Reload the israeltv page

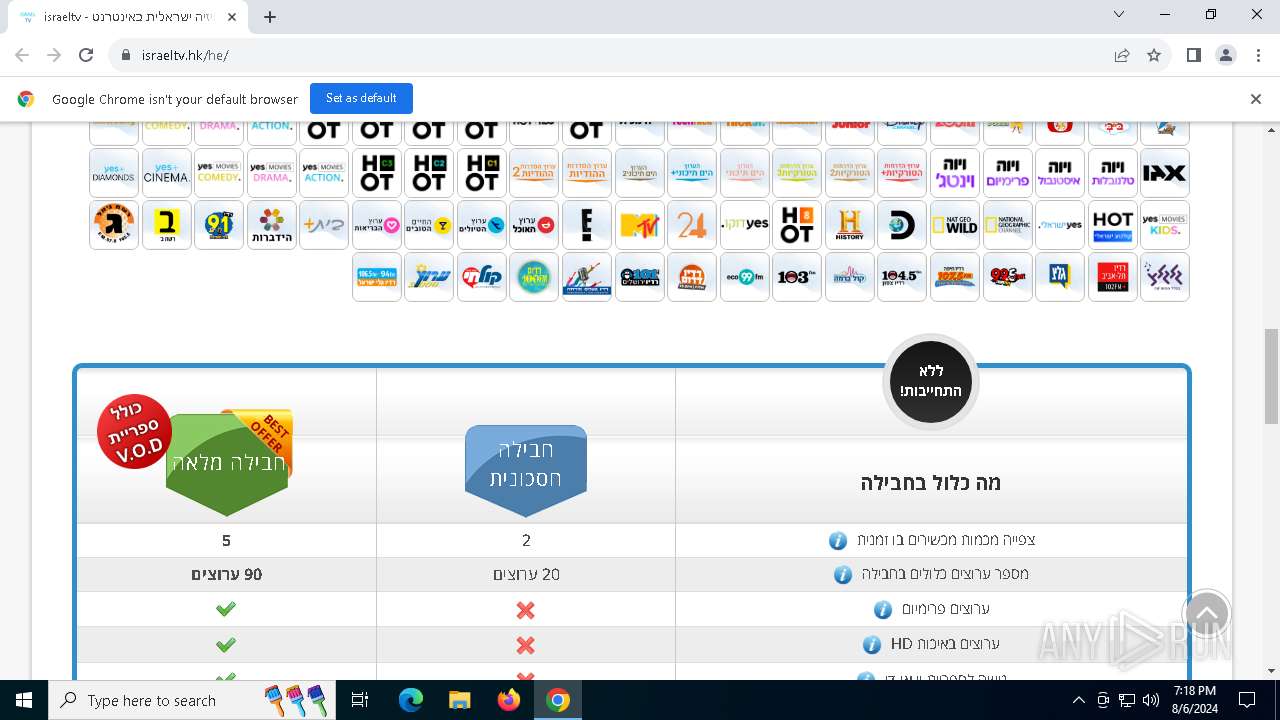tap(86, 55)
